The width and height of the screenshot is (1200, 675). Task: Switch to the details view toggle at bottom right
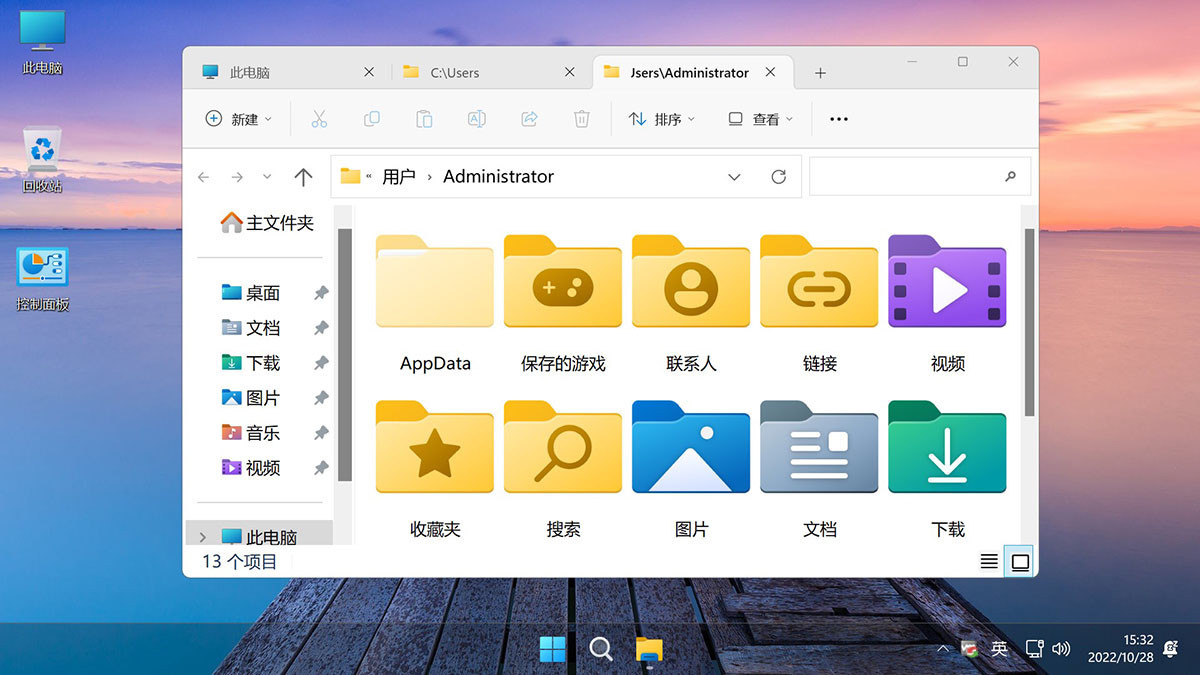click(x=988, y=561)
